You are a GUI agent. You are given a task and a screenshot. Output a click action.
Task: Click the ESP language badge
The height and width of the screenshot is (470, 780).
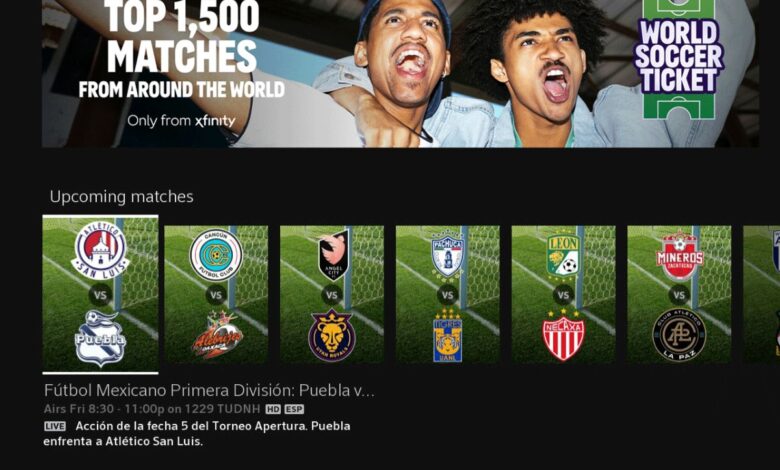coord(294,409)
